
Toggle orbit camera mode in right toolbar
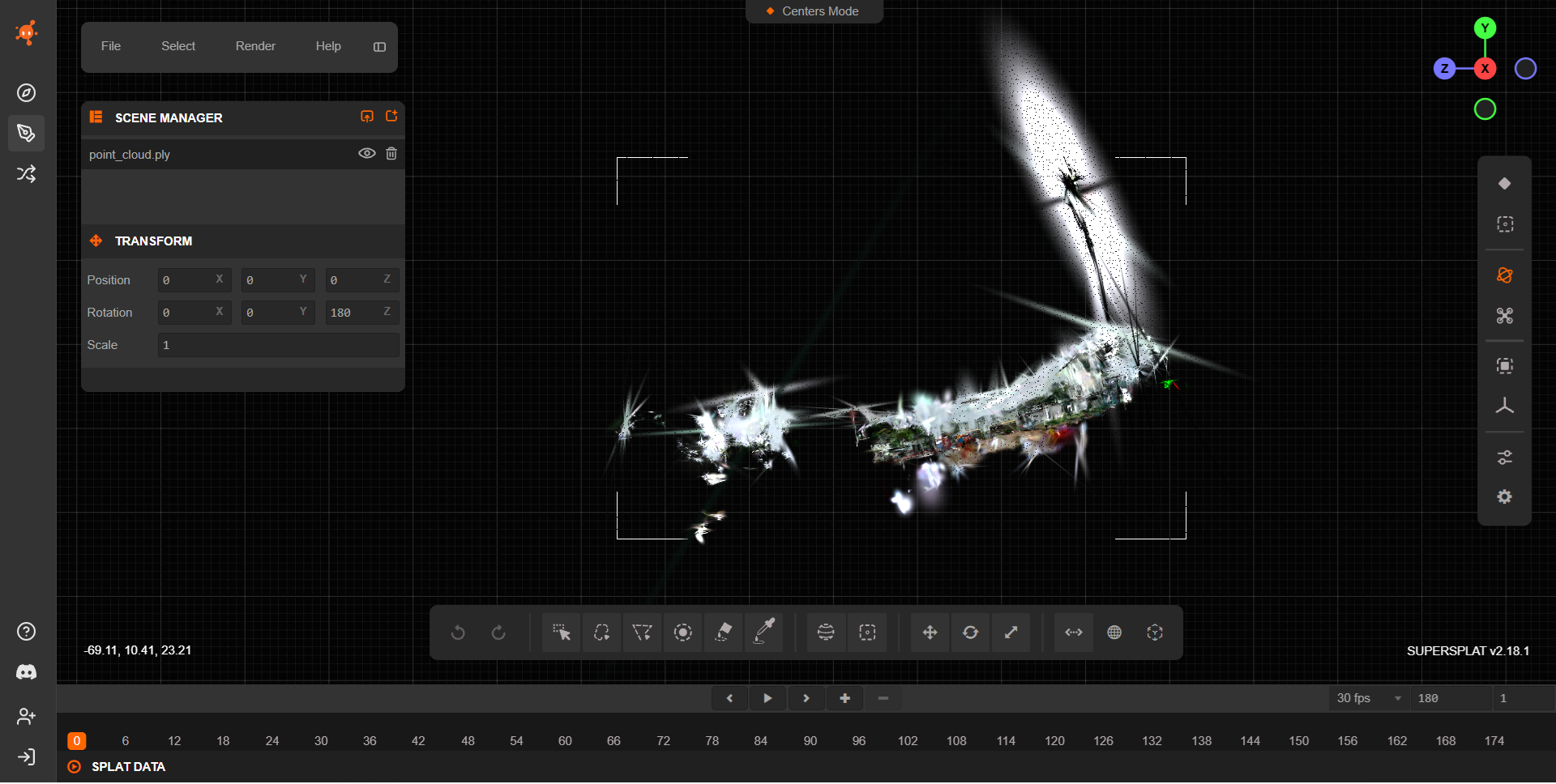click(x=1505, y=275)
